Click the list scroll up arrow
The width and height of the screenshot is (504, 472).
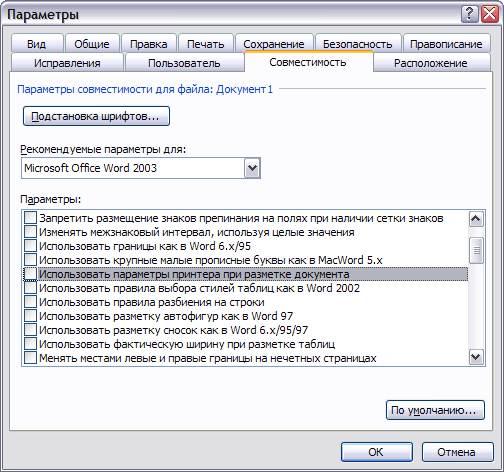tap(476, 219)
